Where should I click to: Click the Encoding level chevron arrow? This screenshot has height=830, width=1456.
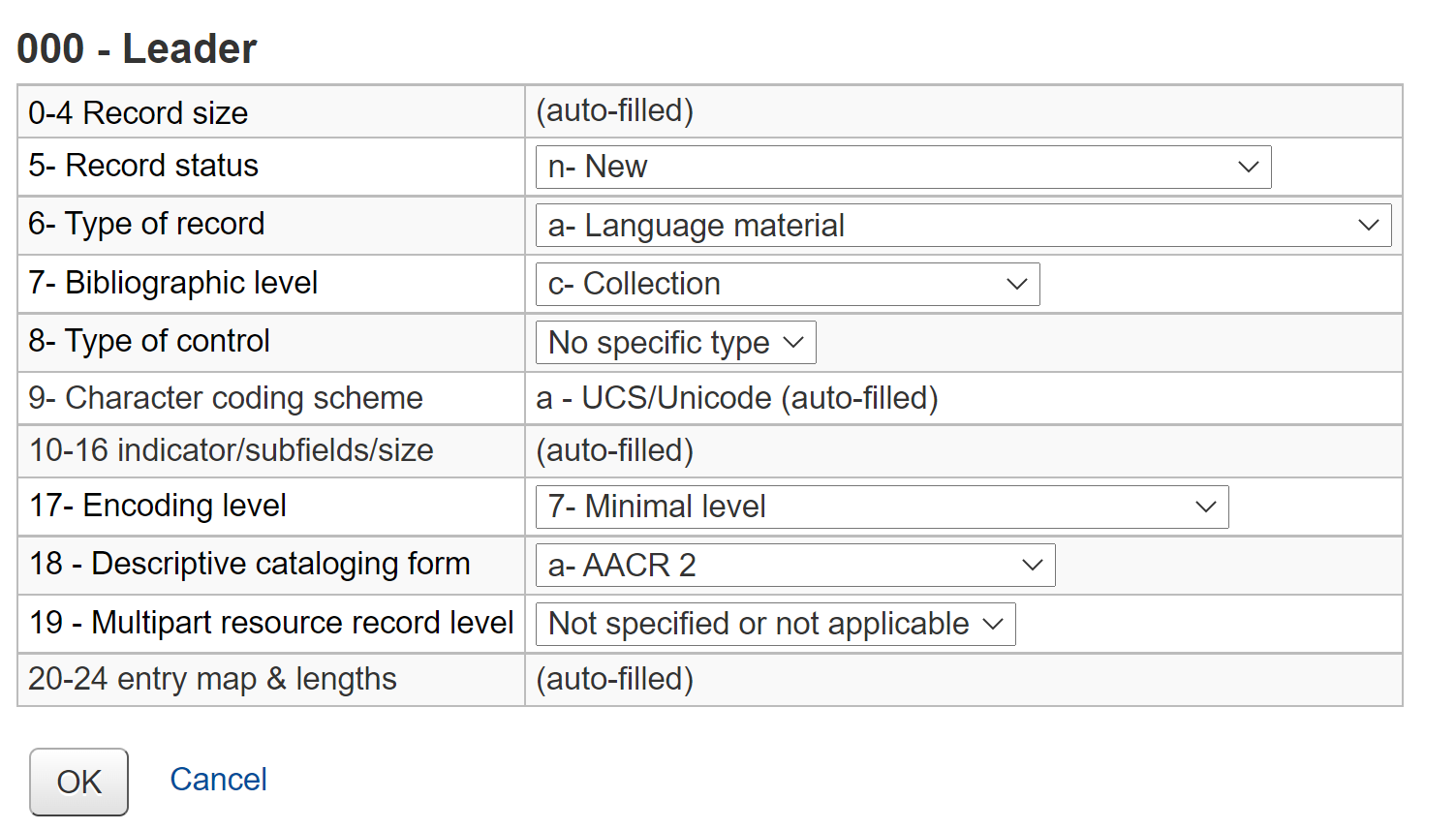(x=1204, y=507)
